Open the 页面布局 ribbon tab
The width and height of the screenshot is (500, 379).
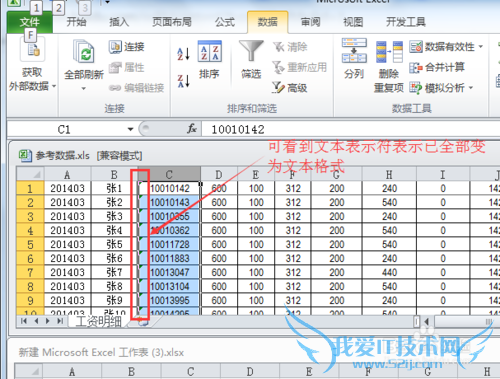(172, 22)
